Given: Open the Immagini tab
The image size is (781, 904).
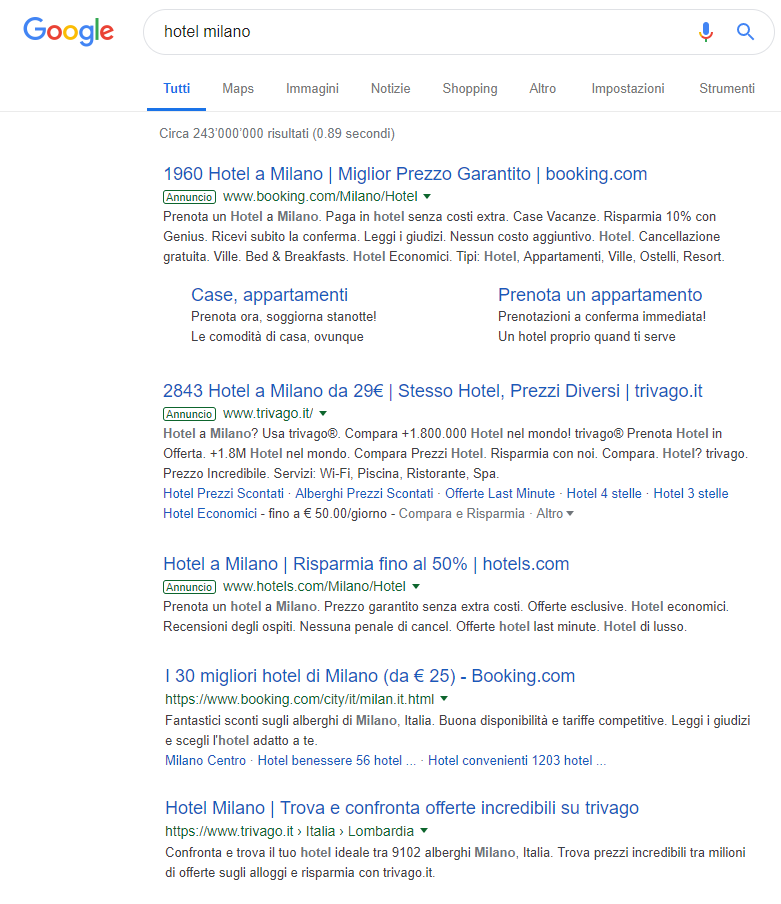Looking at the screenshot, I should [312, 88].
